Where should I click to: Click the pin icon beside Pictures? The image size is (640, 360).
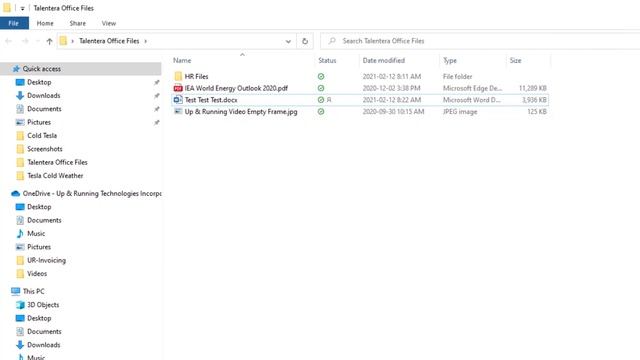pos(156,122)
